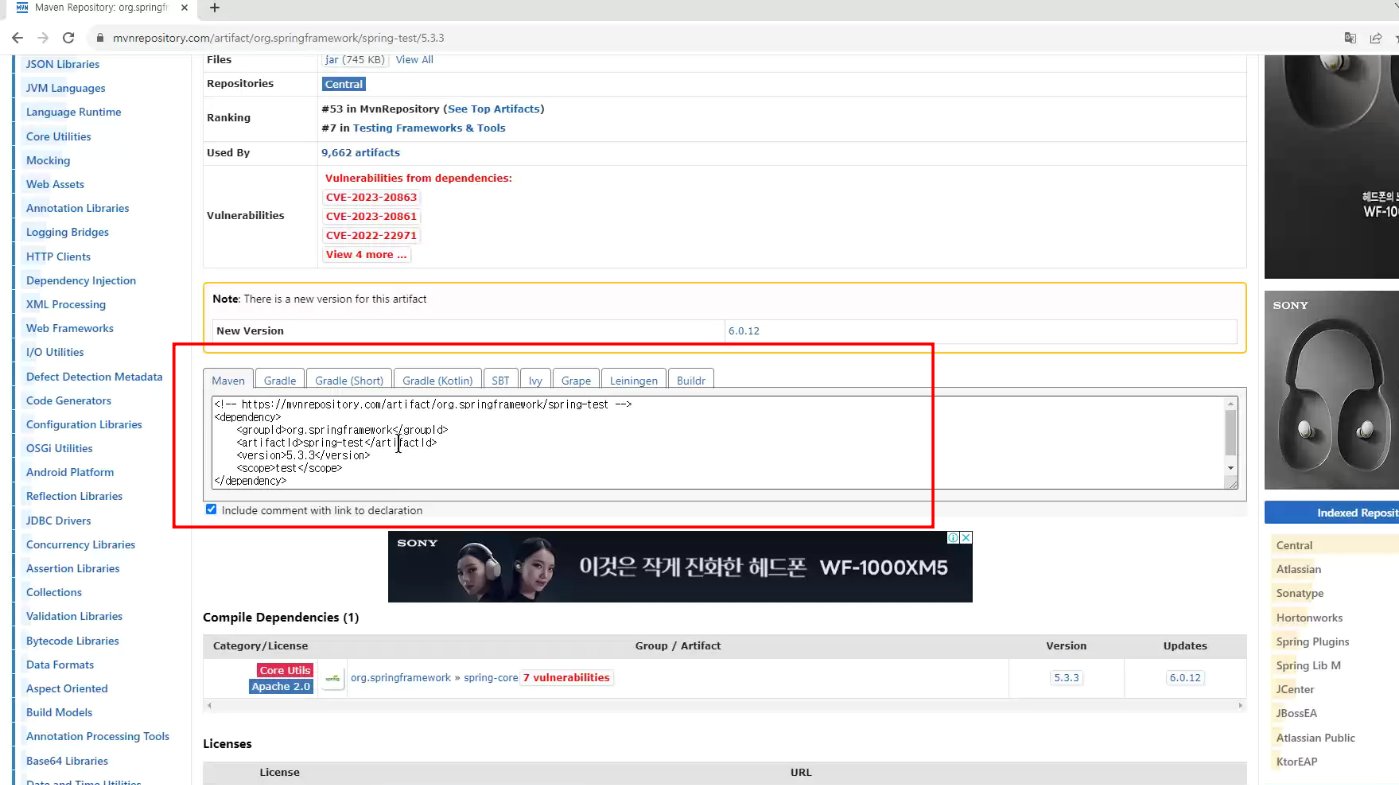Viewport: 1399px width, 785px height.
Task: Open the SBT tab
Action: pyautogui.click(x=500, y=380)
